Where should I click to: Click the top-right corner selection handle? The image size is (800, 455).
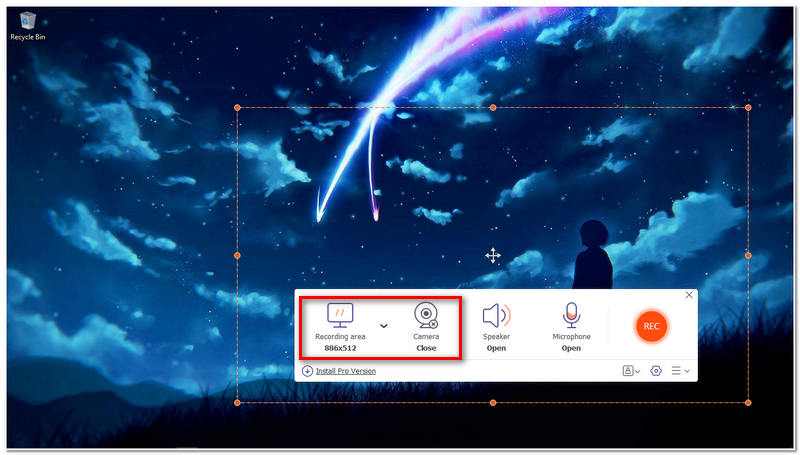point(748,108)
